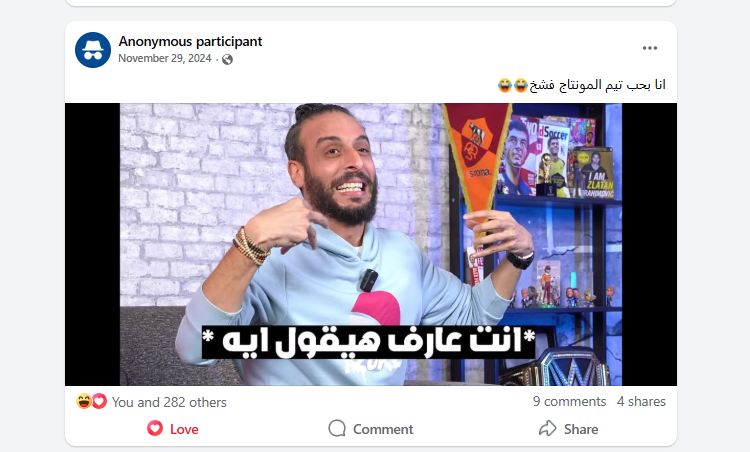Click the red heart icon beside Love

pos(155,428)
